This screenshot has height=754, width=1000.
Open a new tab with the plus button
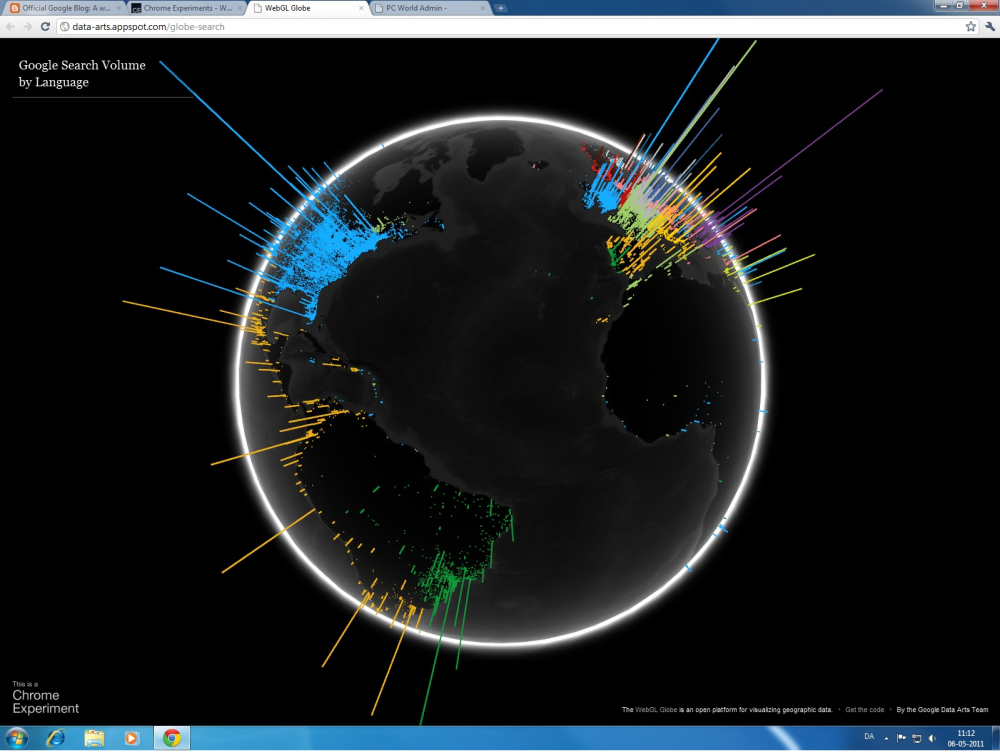pos(501,8)
